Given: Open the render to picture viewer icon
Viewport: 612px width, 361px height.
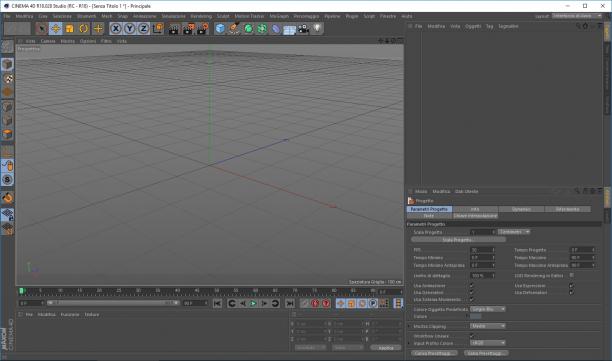Looking at the screenshot, I should 188,28.
